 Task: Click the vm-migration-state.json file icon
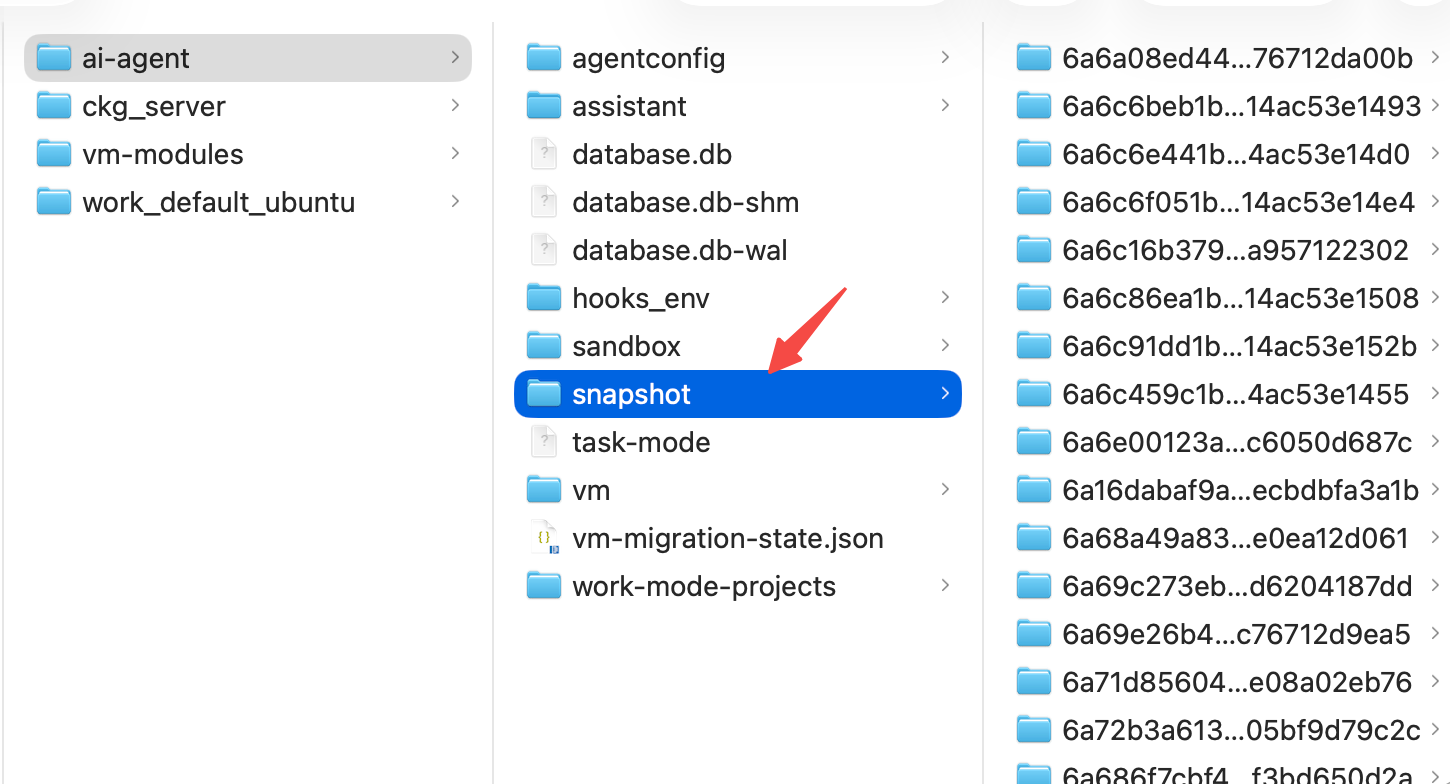[x=544, y=538]
